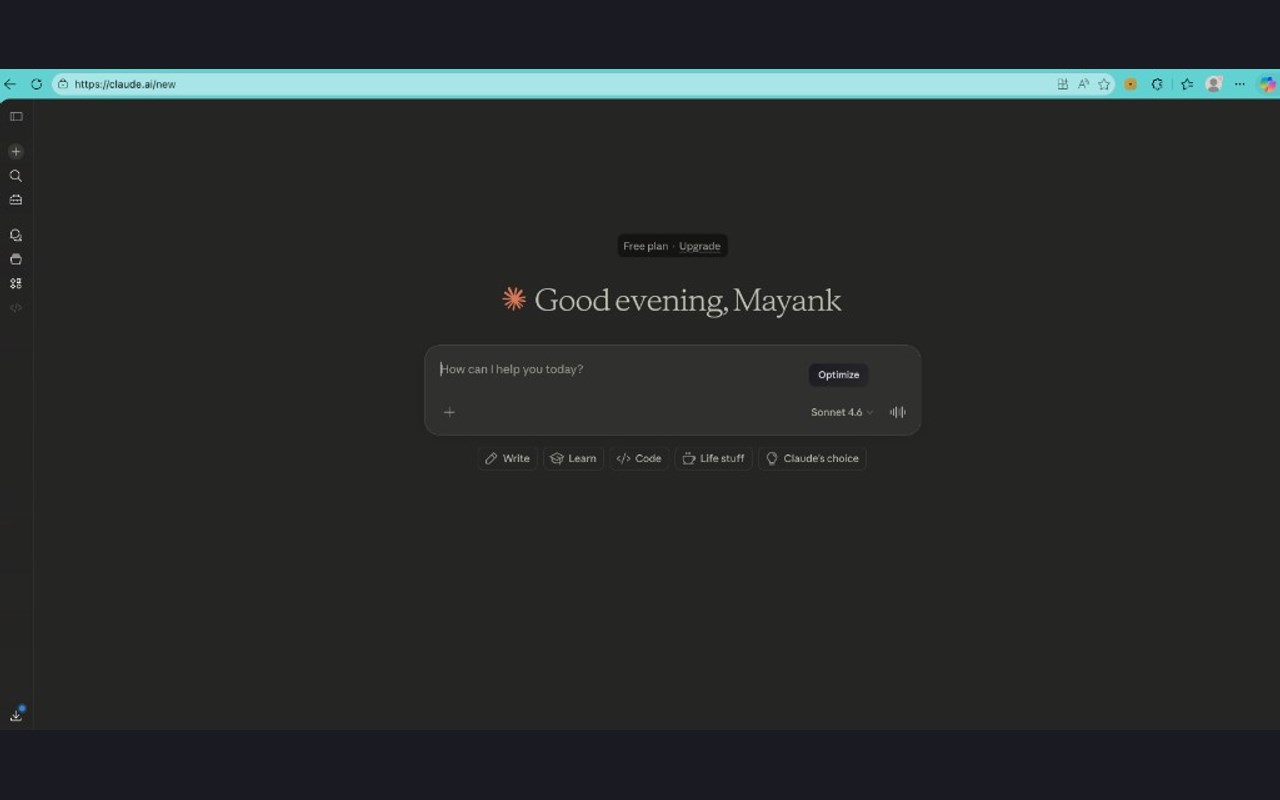View site info lock icon in address bar
The width and height of the screenshot is (1280, 800).
[63, 84]
